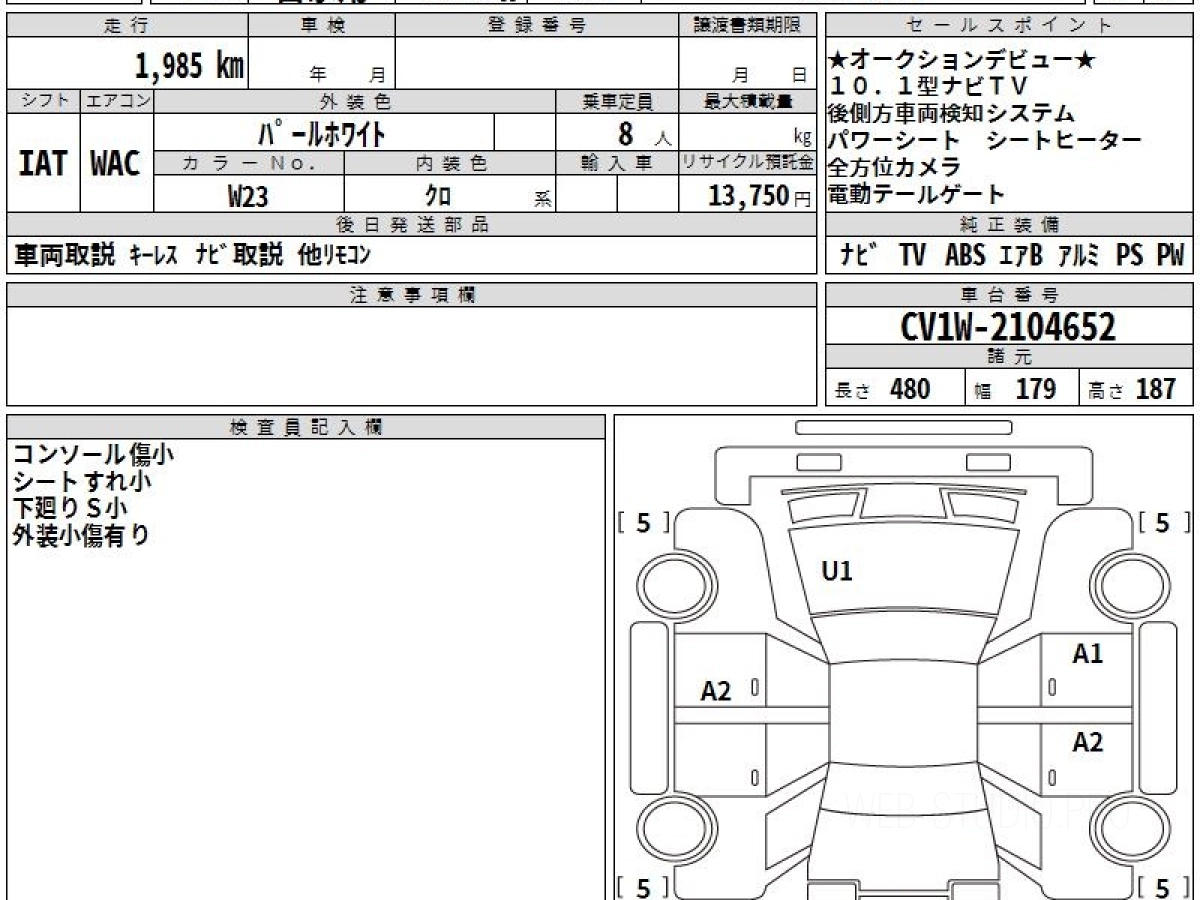
Task: Select the TV item in 純正装備
Action: pyautogui.click(x=911, y=256)
